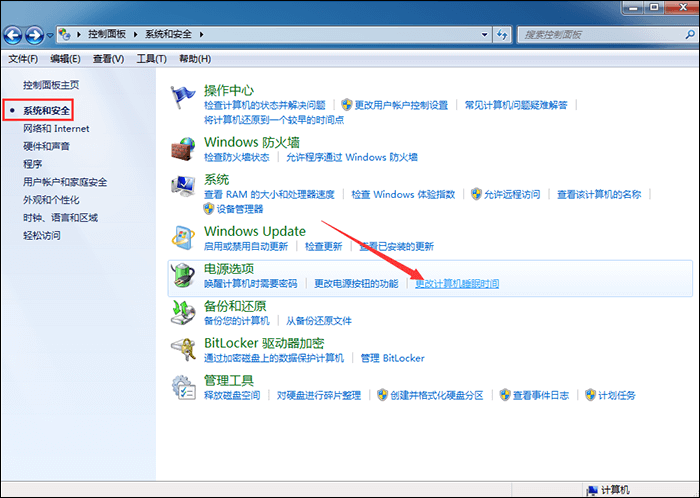Click shield icon beside 创建并格式化硬盘分区
This screenshot has height=498, width=700.
(x=383, y=395)
